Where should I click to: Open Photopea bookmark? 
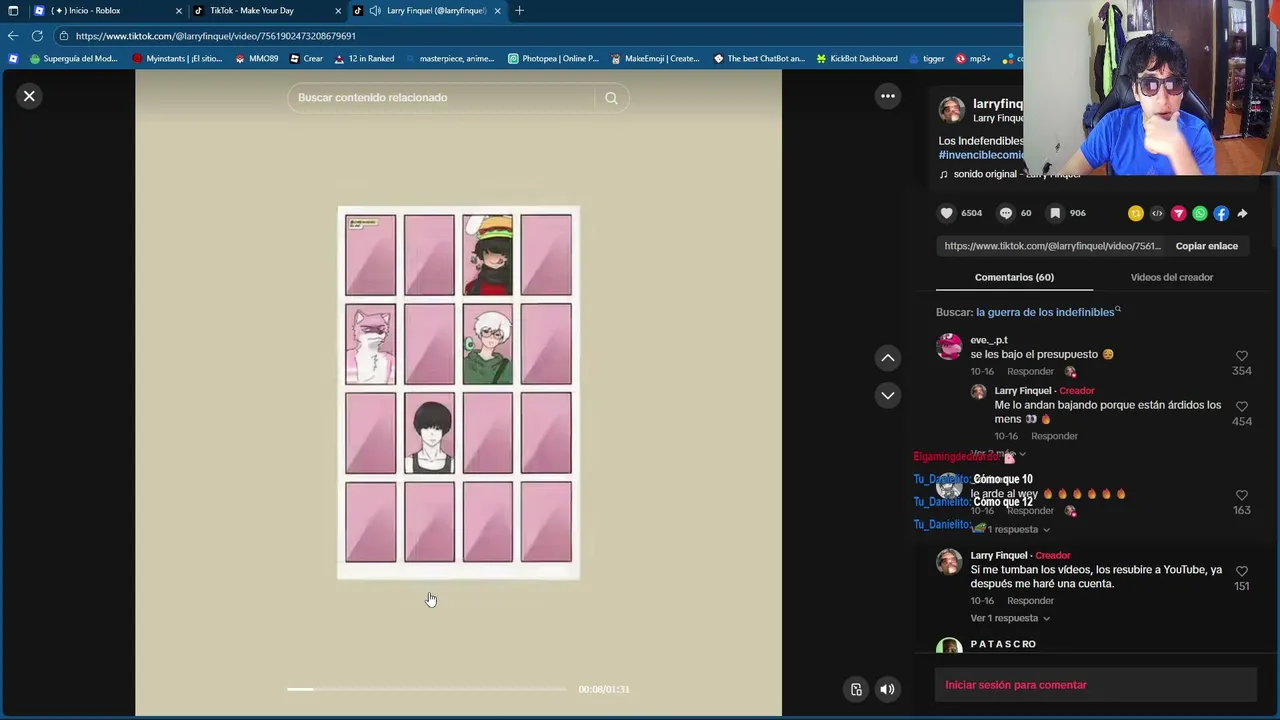[553, 59]
